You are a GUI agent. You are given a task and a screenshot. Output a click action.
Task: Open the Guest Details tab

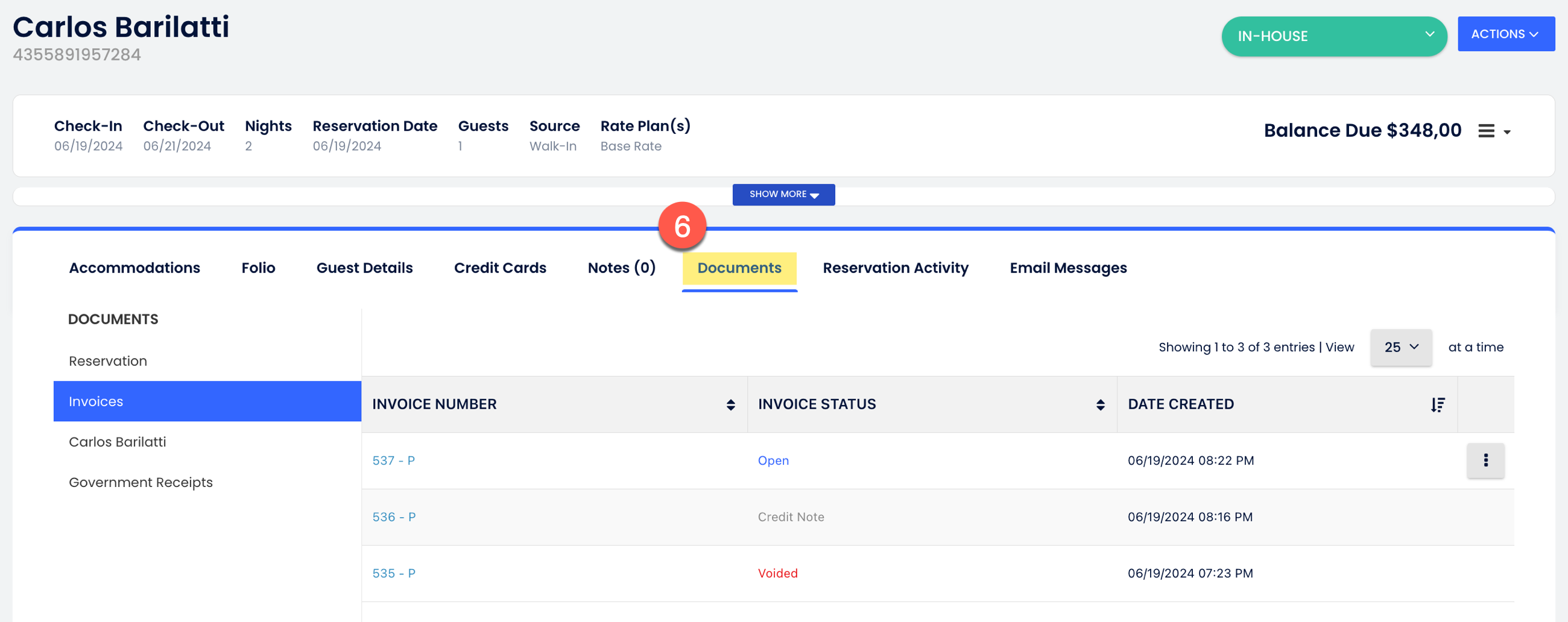pyautogui.click(x=364, y=268)
